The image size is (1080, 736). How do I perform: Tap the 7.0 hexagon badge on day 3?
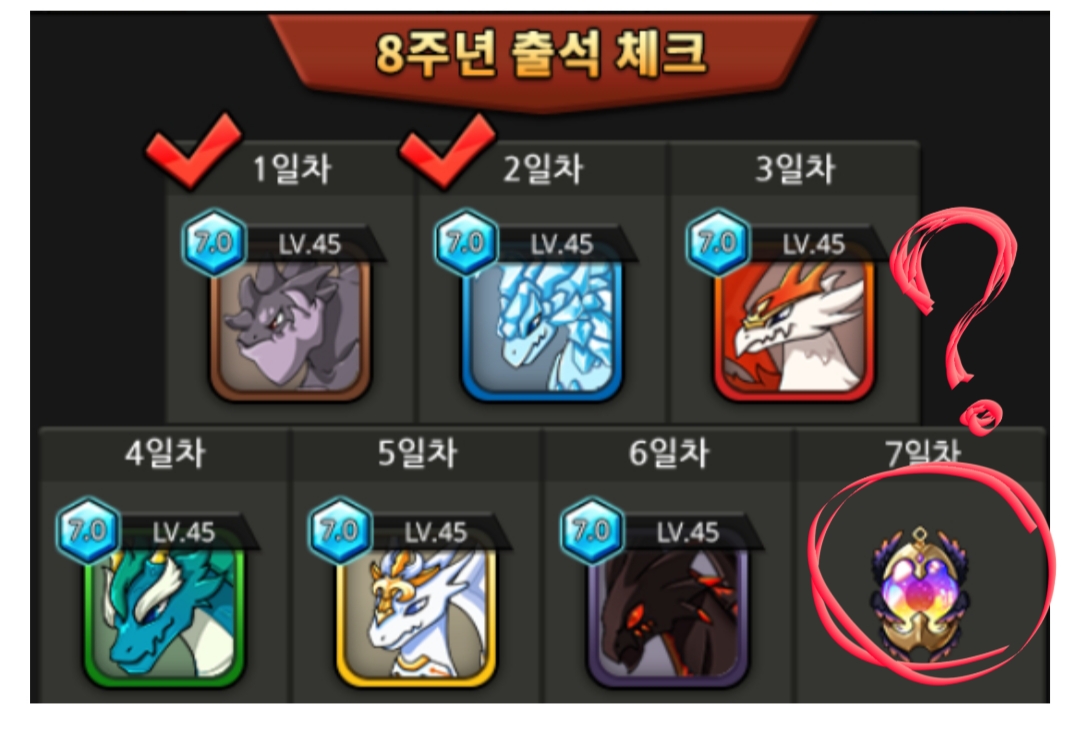[718, 243]
